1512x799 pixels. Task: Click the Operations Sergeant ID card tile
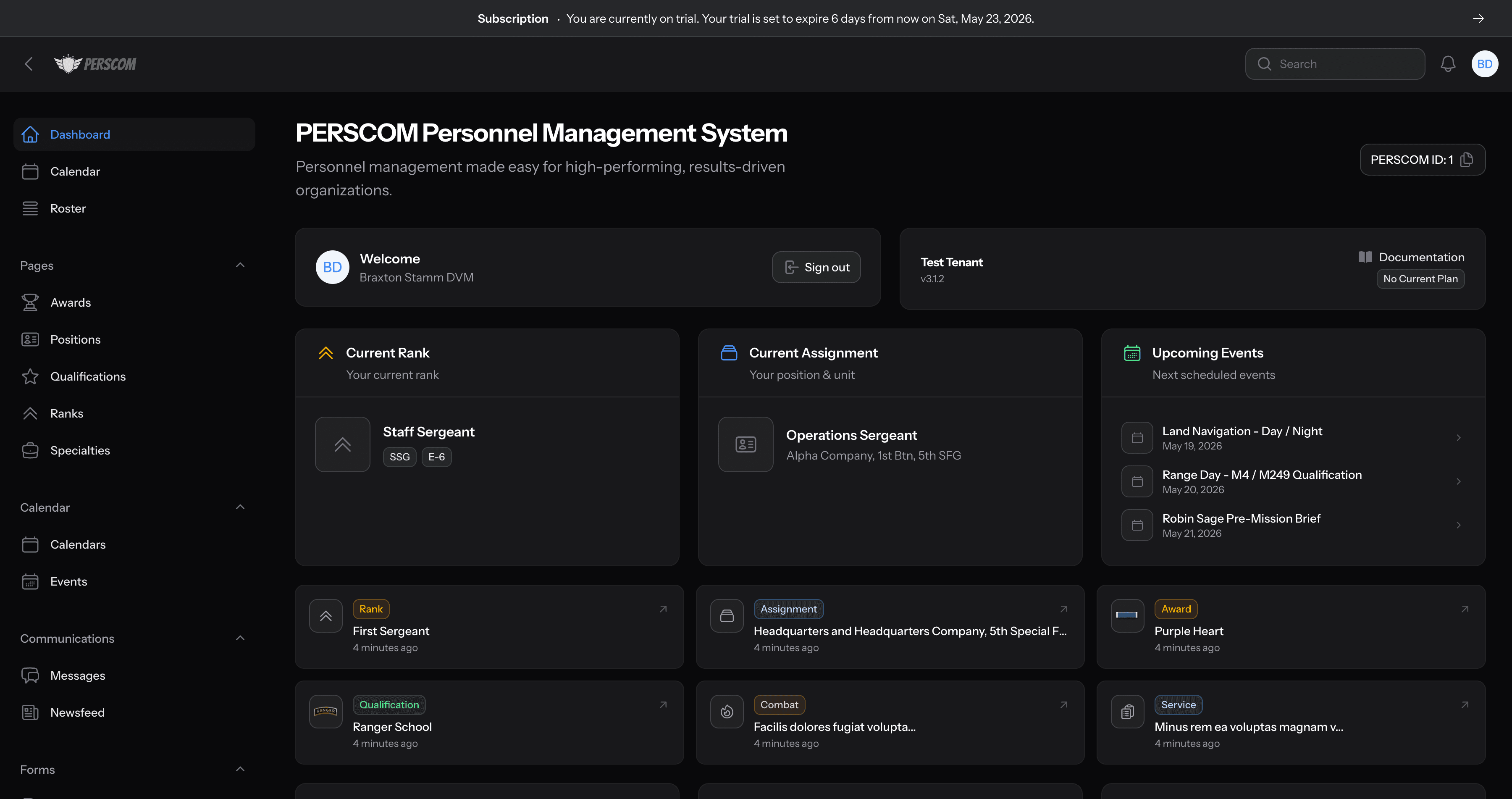746,444
